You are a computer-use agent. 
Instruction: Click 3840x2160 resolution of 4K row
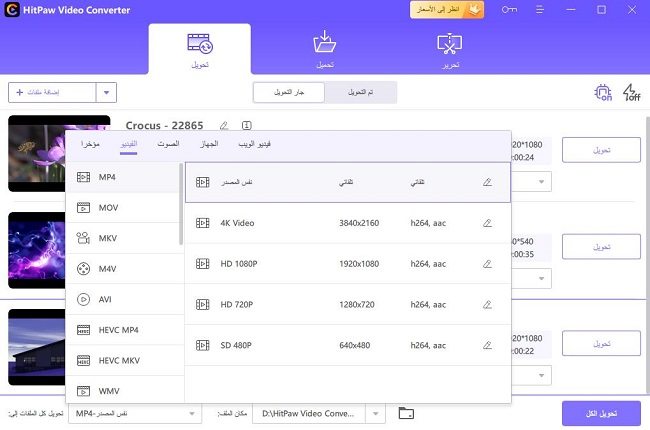359,223
